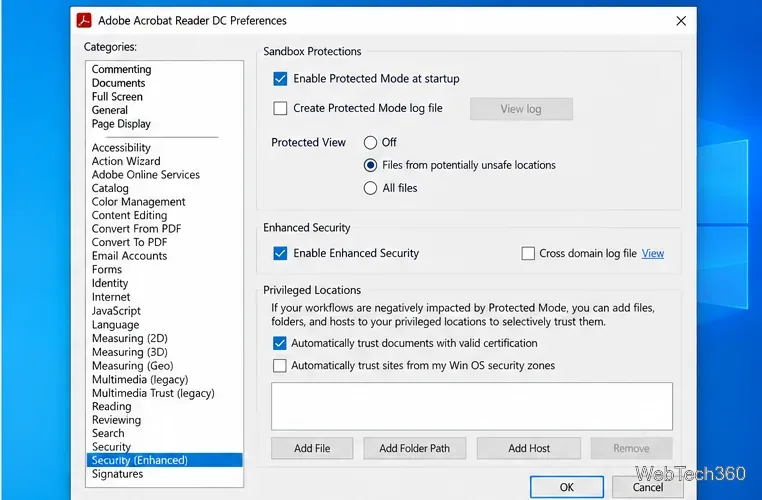Image resolution: width=762 pixels, height=500 pixels.
Task: Select Content Editing category
Action: tap(129, 215)
